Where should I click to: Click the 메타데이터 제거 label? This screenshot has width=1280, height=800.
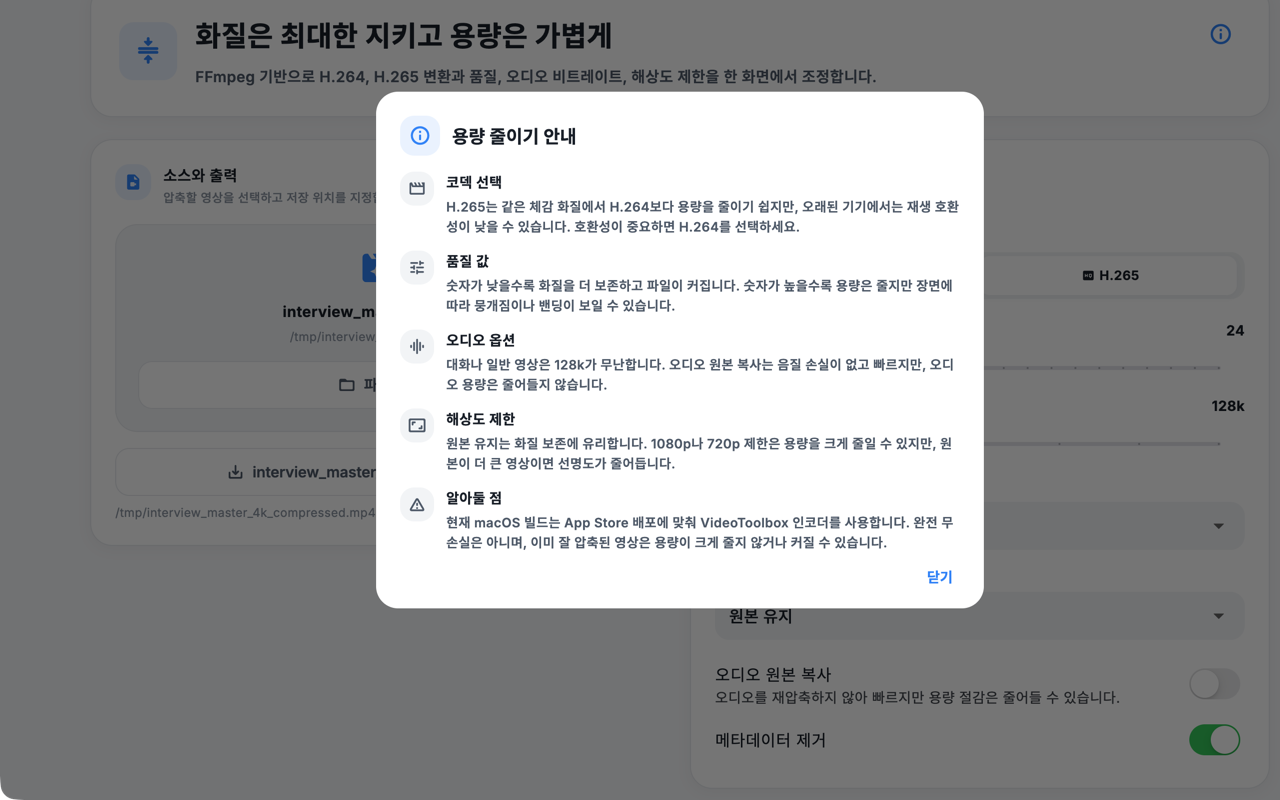(770, 740)
